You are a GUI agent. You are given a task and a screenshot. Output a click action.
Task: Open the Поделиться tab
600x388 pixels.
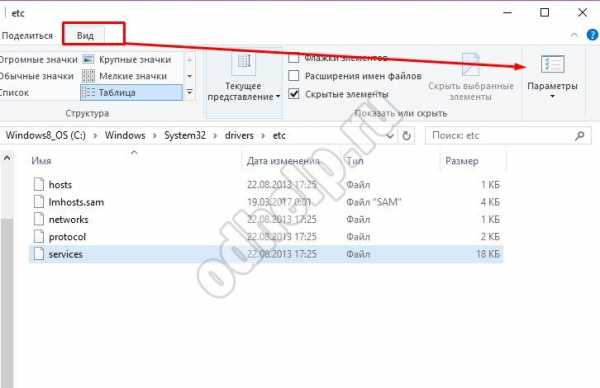(27, 36)
